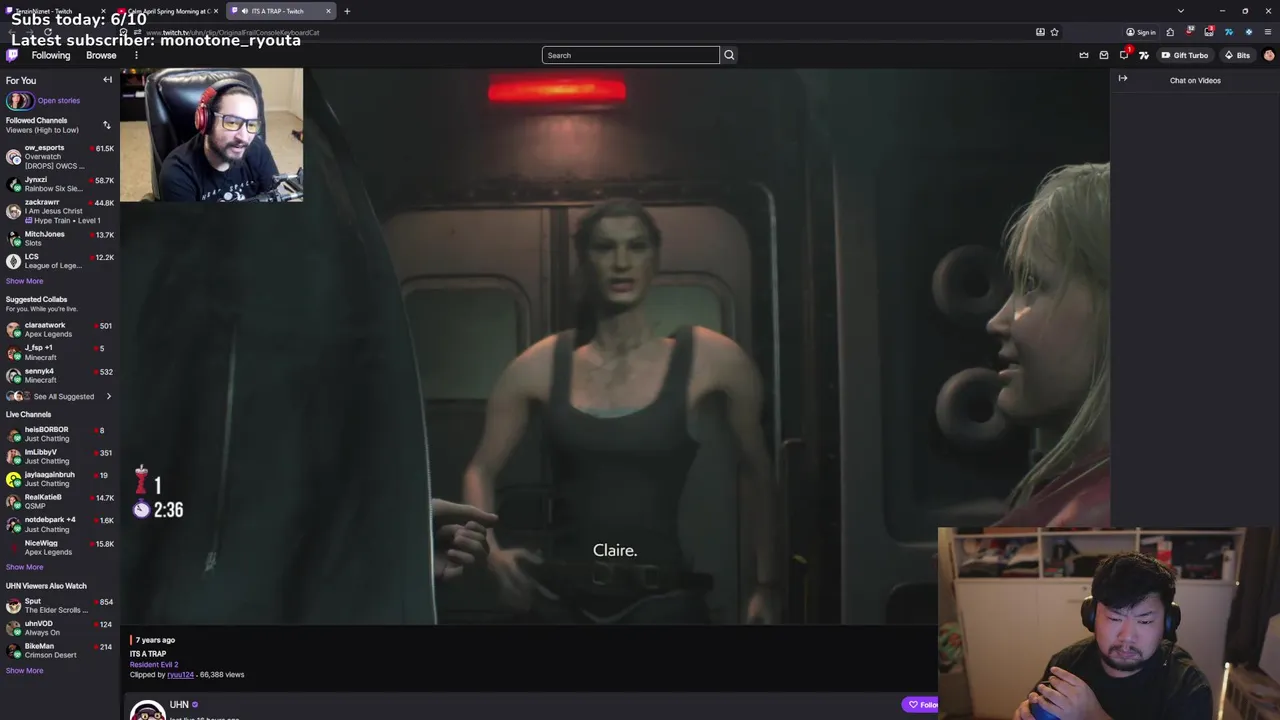Image resolution: width=1280 pixels, height=720 pixels.
Task: Open the notifications icon with red badge
Action: (1124, 55)
